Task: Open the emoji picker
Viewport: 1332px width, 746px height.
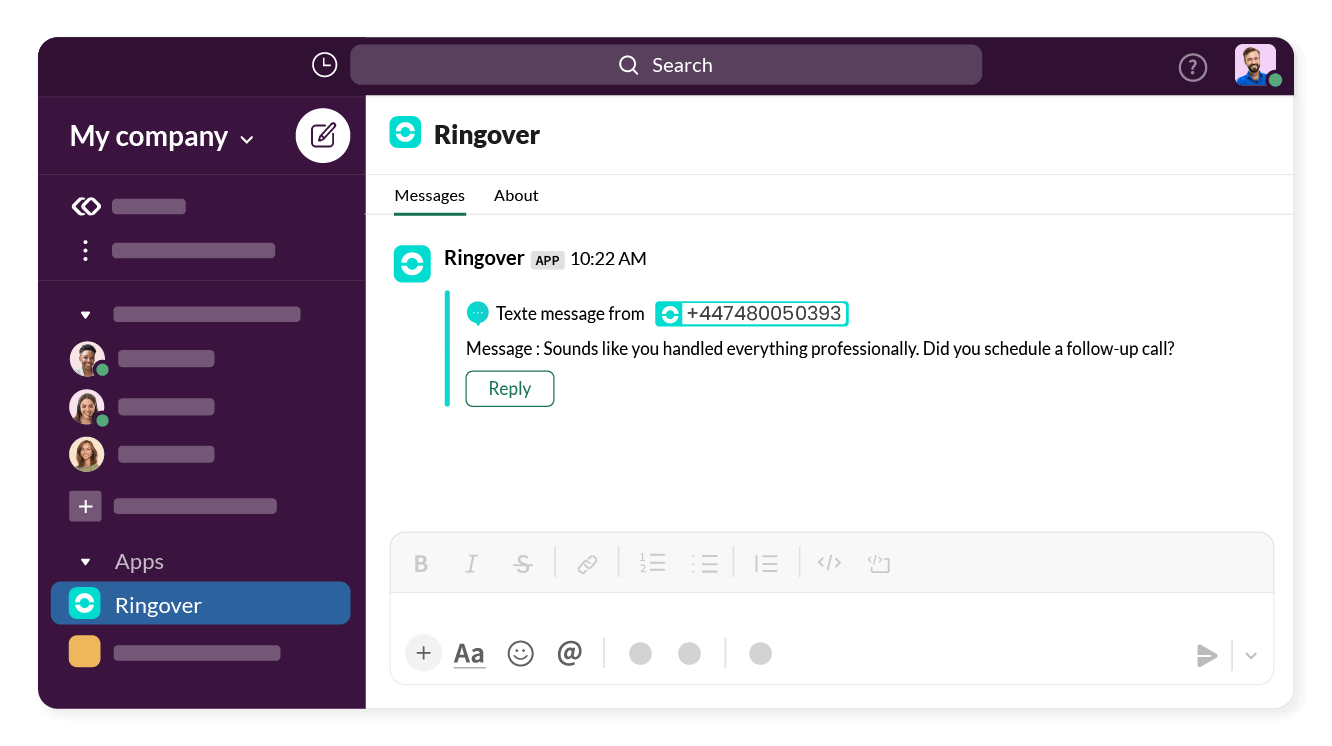Action: [x=521, y=653]
